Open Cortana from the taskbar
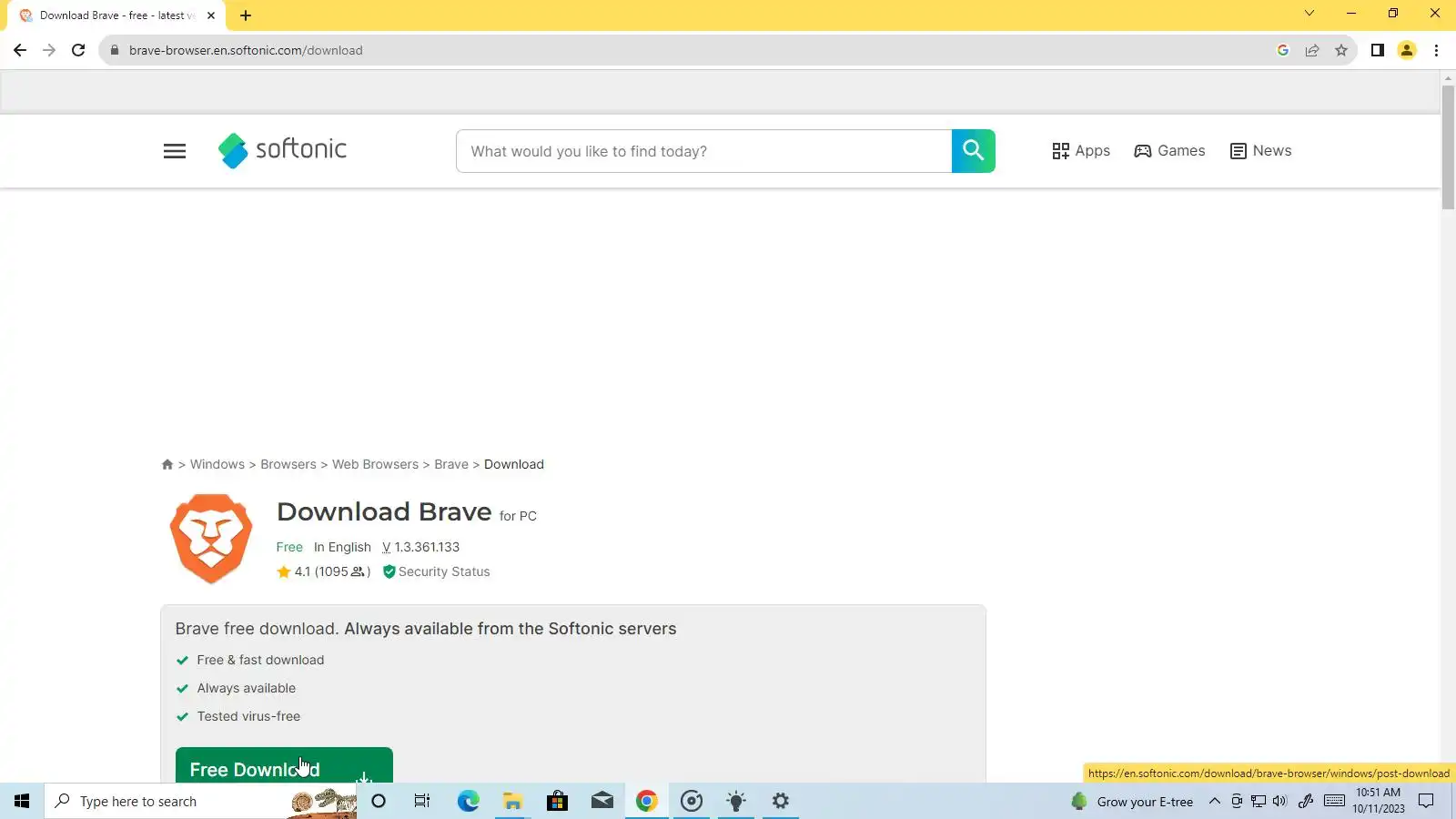The image size is (1456, 819). tap(379, 801)
